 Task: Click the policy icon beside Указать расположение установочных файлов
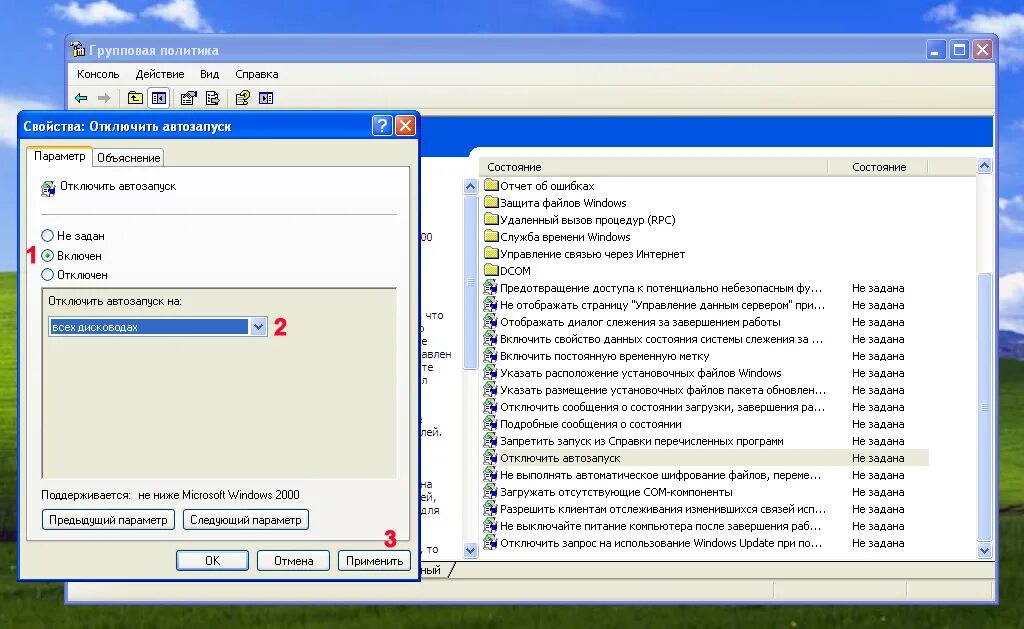tap(490, 372)
